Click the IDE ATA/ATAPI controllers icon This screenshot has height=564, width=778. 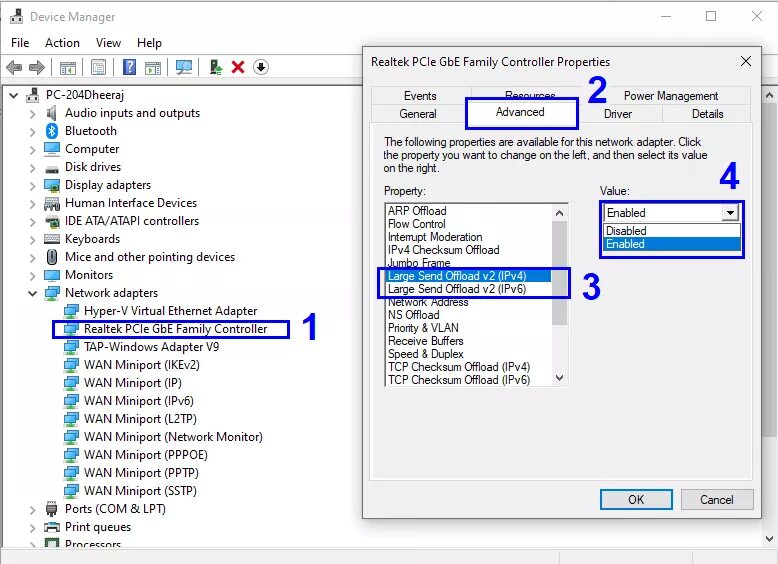point(52,221)
